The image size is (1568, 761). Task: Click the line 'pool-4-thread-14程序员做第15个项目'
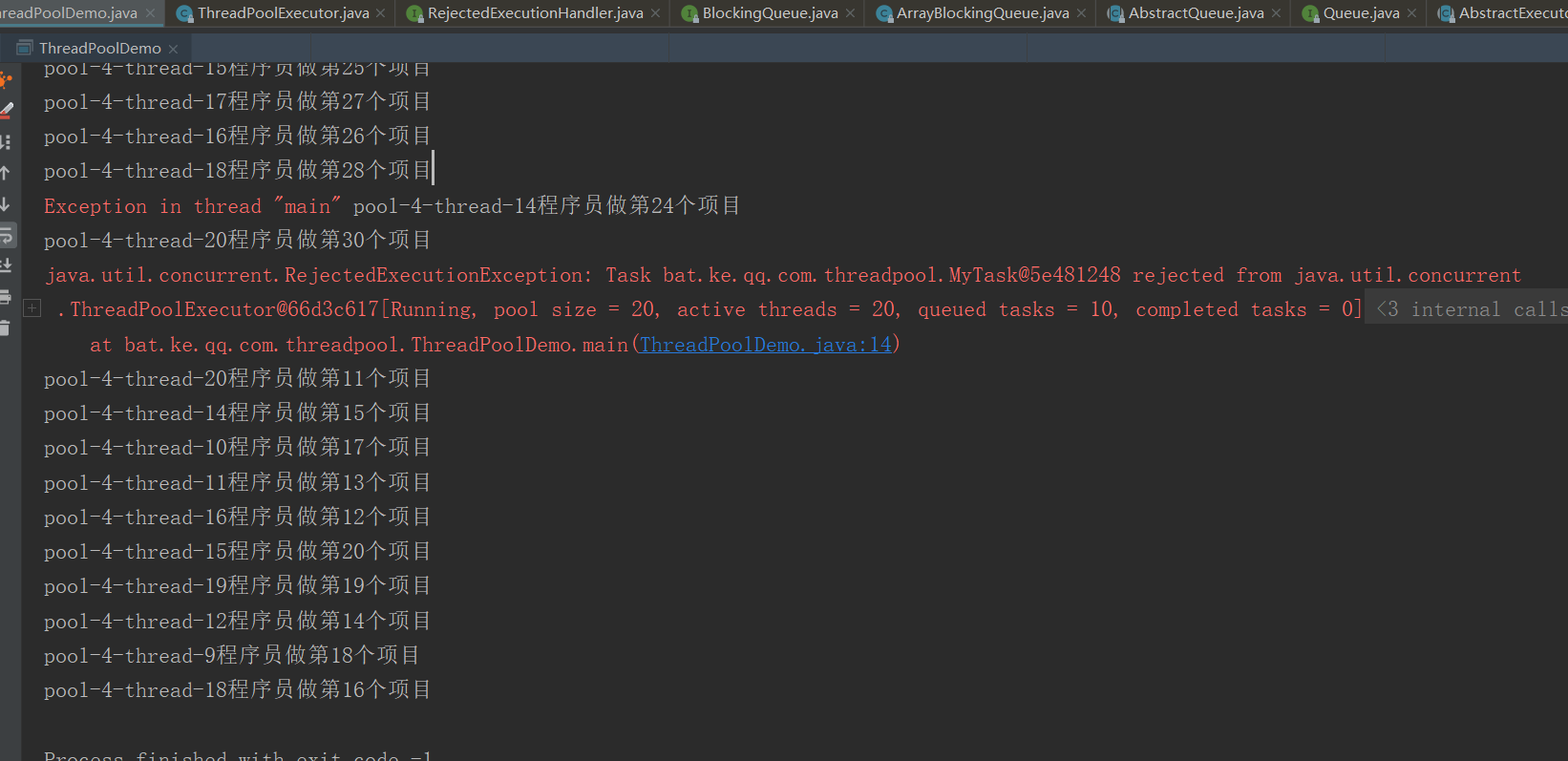237,413
